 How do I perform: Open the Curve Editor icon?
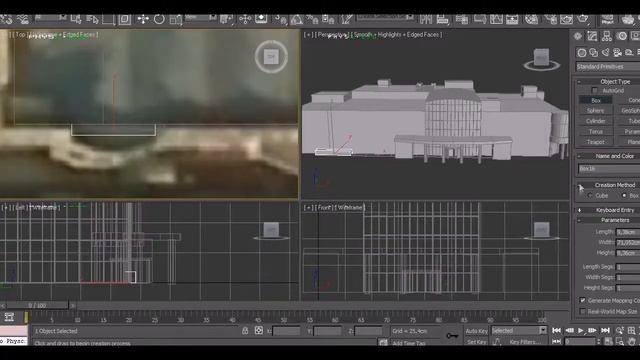coord(496,19)
